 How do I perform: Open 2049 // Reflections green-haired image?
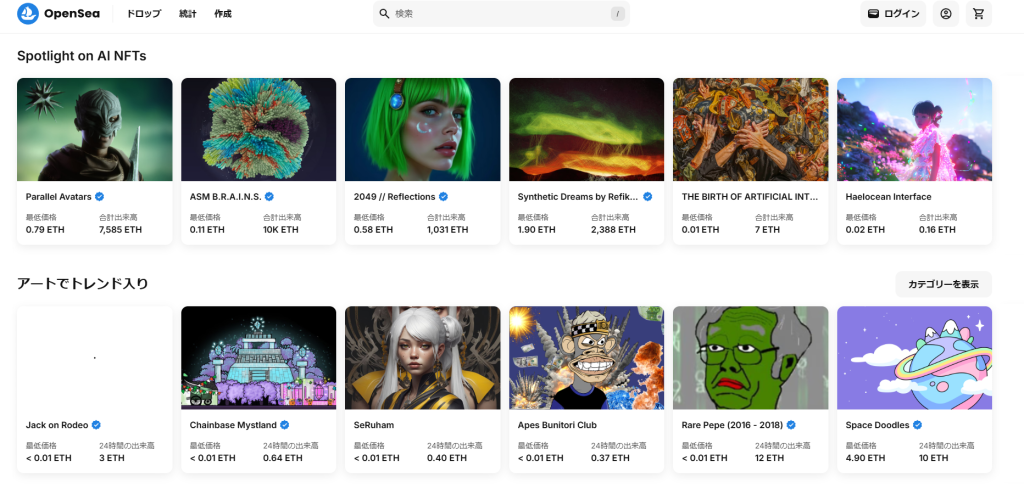(x=422, y=129)
